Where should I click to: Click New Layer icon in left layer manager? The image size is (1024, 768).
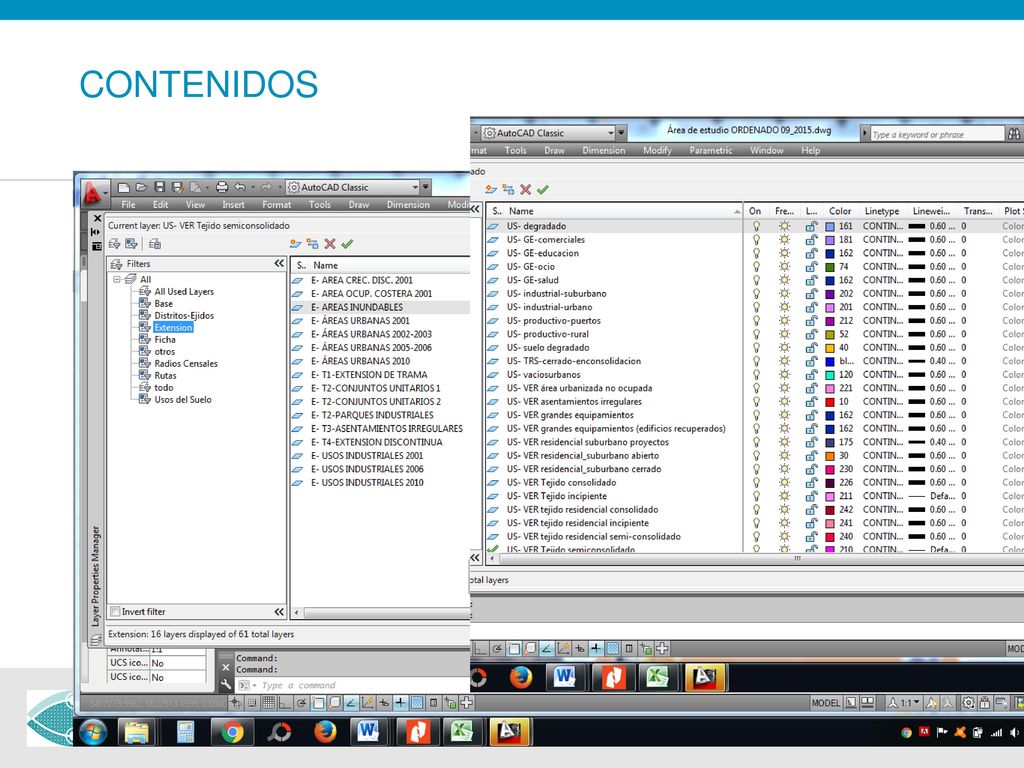coord(296,244)
